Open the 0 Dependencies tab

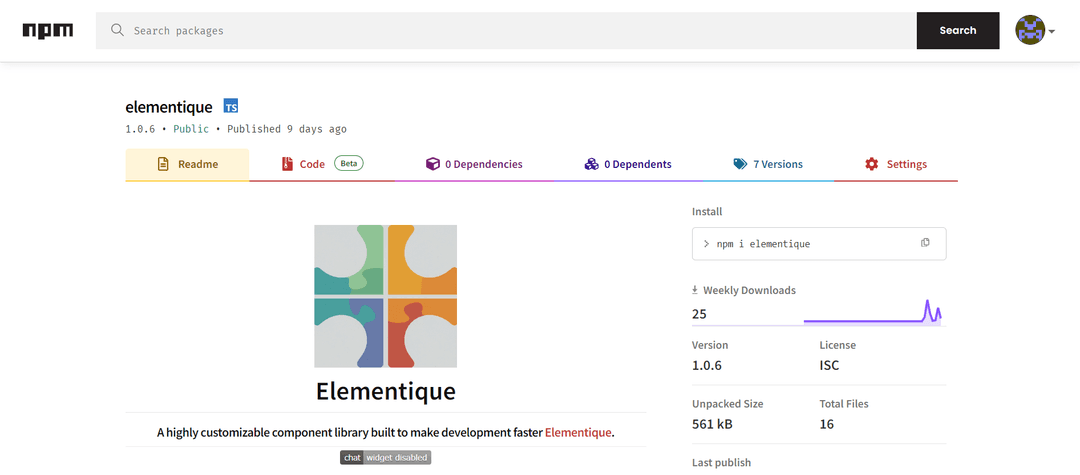[474, 165]
